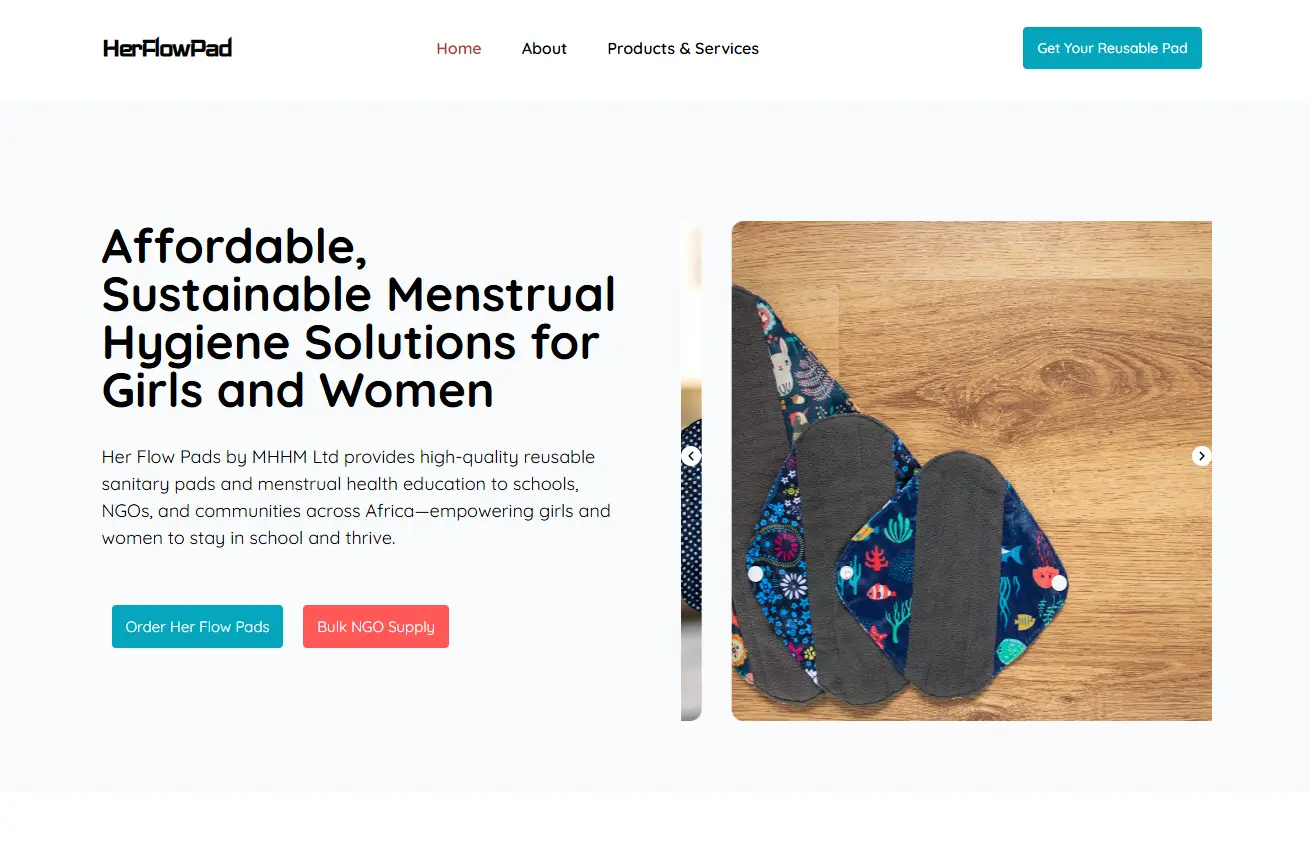
Task: Go to the About page
Action: pos(544,48)
